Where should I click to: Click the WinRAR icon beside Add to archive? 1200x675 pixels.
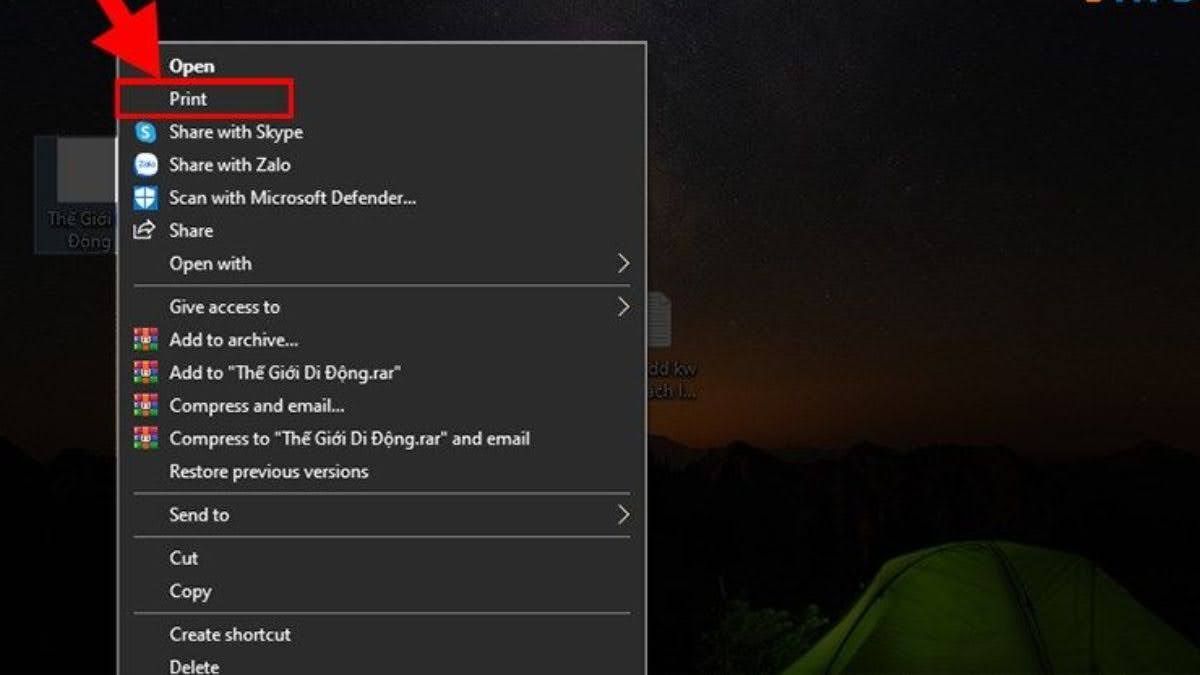(x=146, y=340)
